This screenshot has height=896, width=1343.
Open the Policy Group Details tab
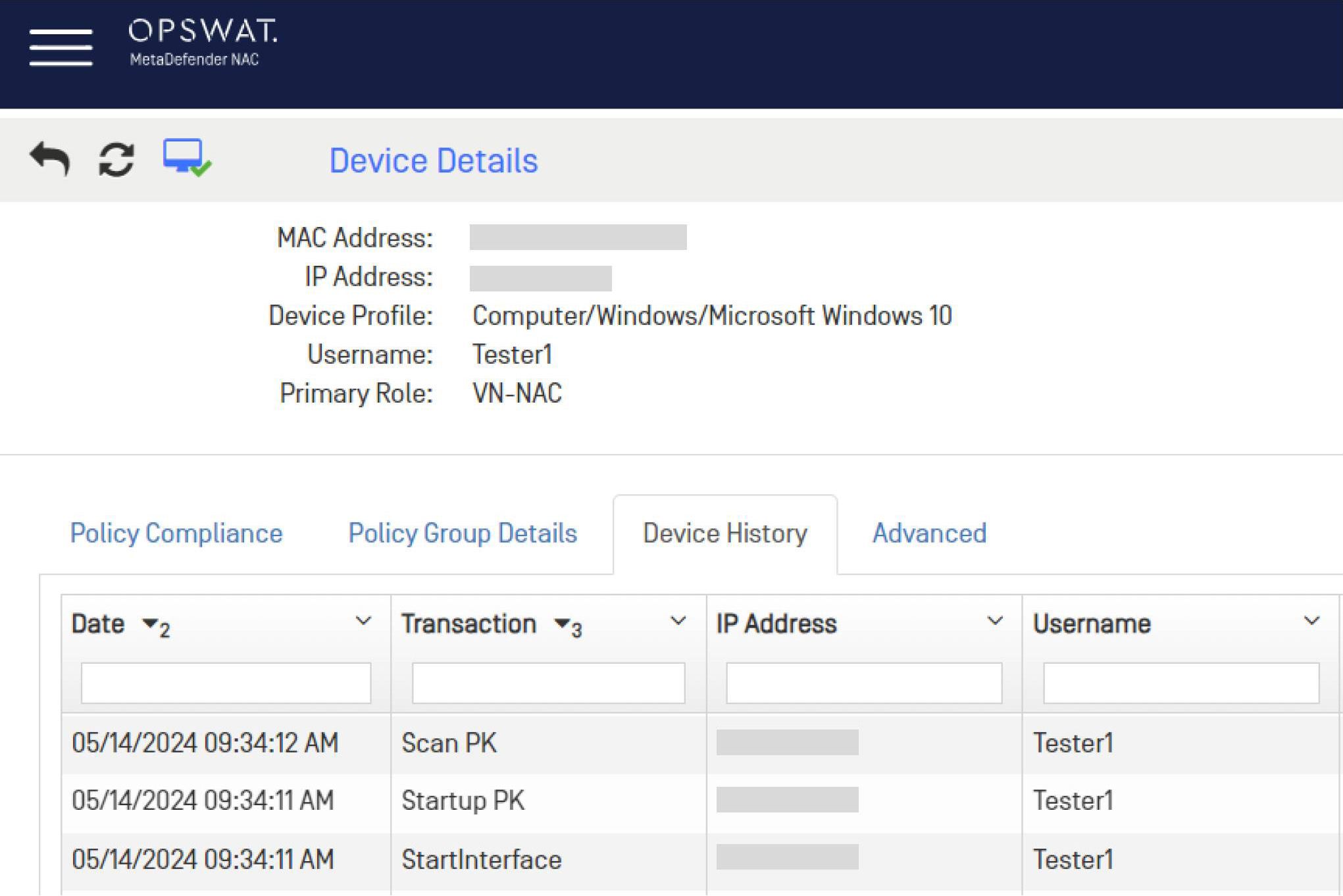pyautogui.click(x=463, y=533)
